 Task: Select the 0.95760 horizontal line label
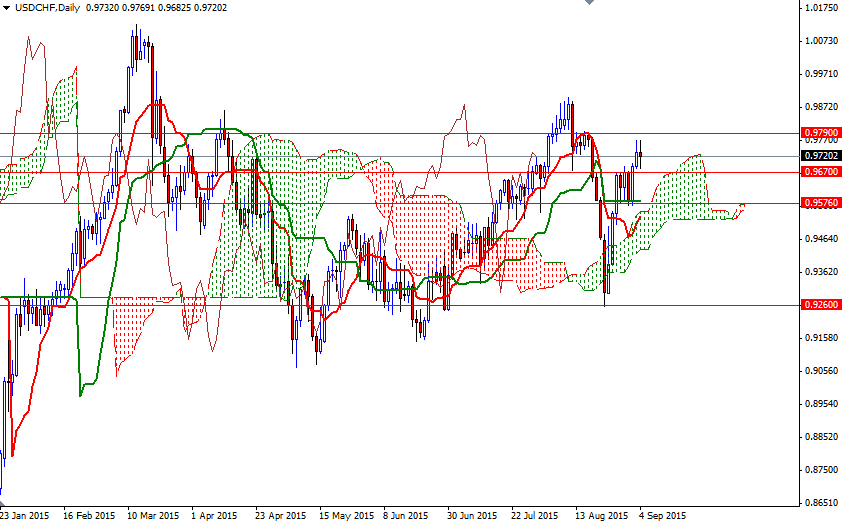tap(821, 203)
